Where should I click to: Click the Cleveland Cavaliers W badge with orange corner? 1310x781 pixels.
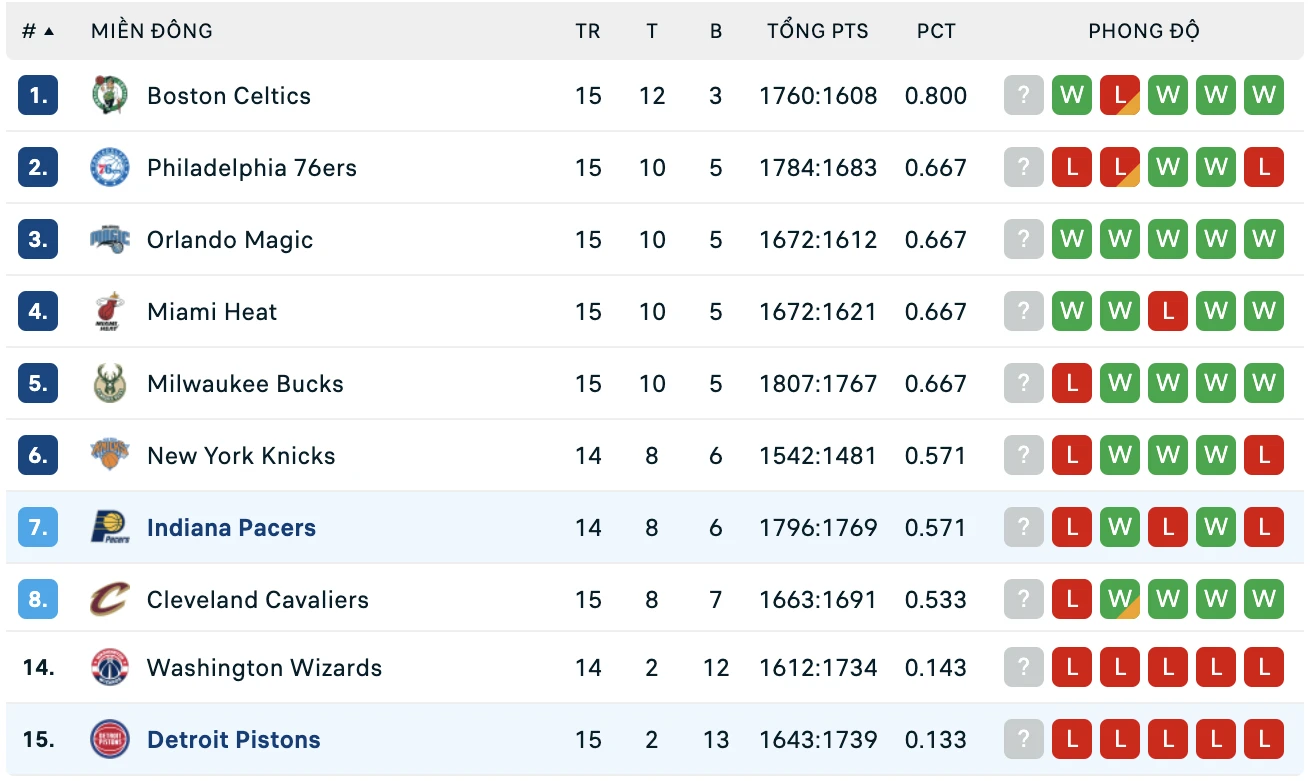(1120, 600)
